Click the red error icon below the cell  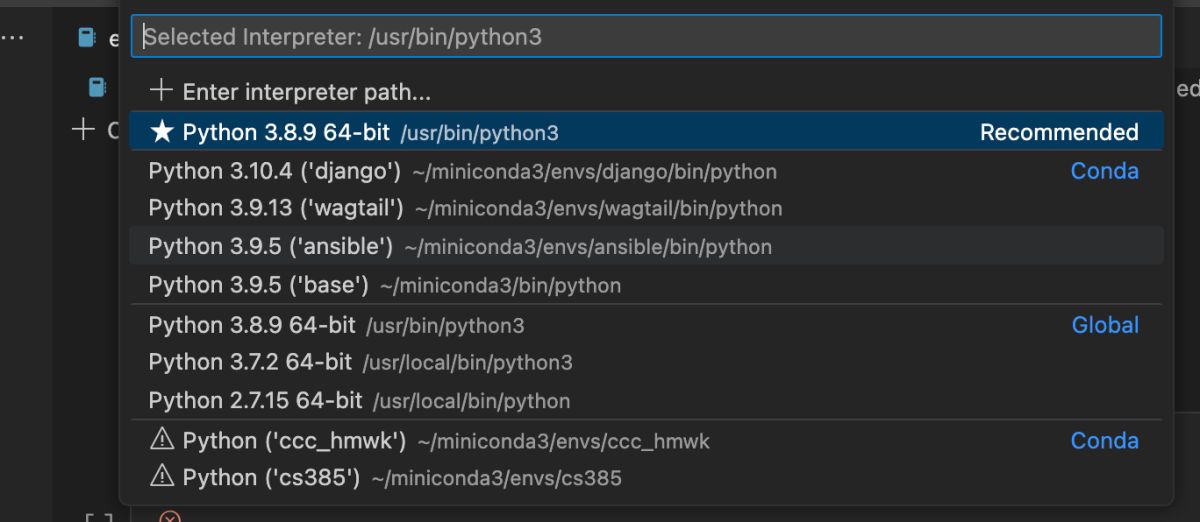click(x=170, y=517)
